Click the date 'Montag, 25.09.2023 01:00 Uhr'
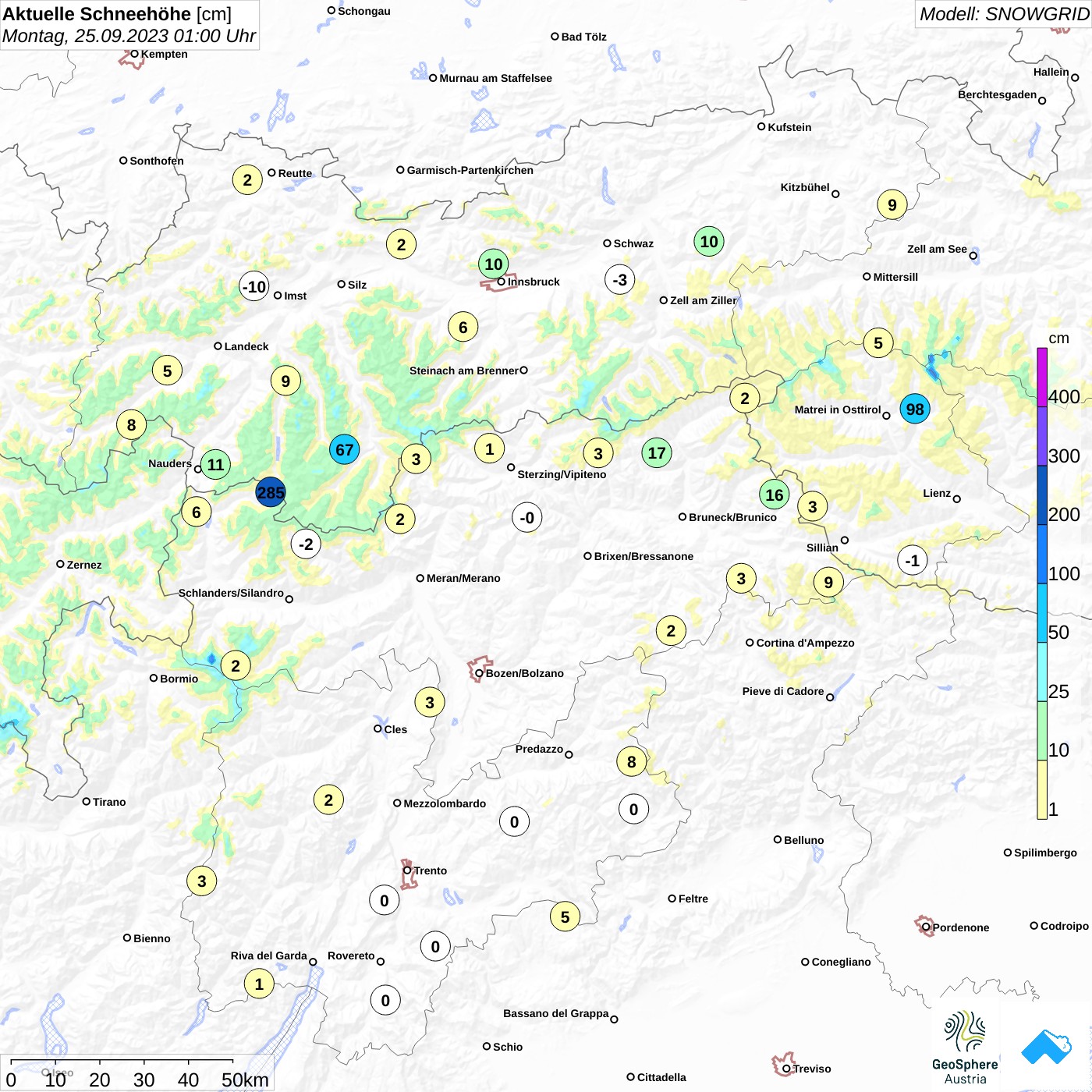 click(129, 36)
